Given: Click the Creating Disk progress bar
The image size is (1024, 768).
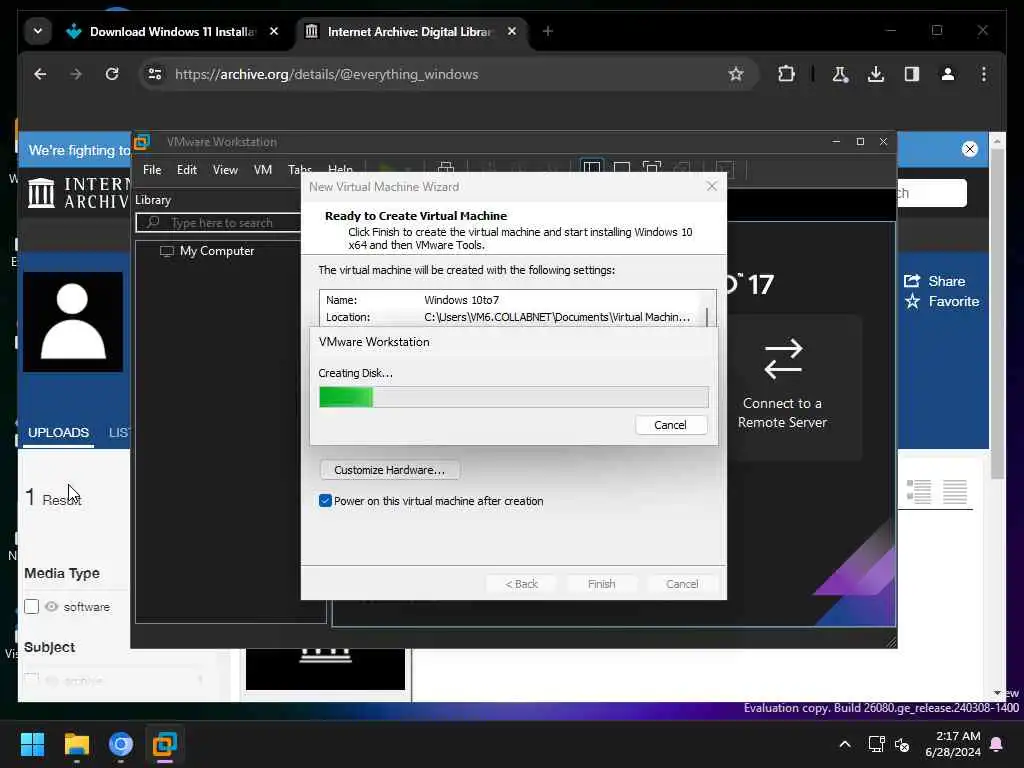Looking at the screenshot, I should pos(513,397).
